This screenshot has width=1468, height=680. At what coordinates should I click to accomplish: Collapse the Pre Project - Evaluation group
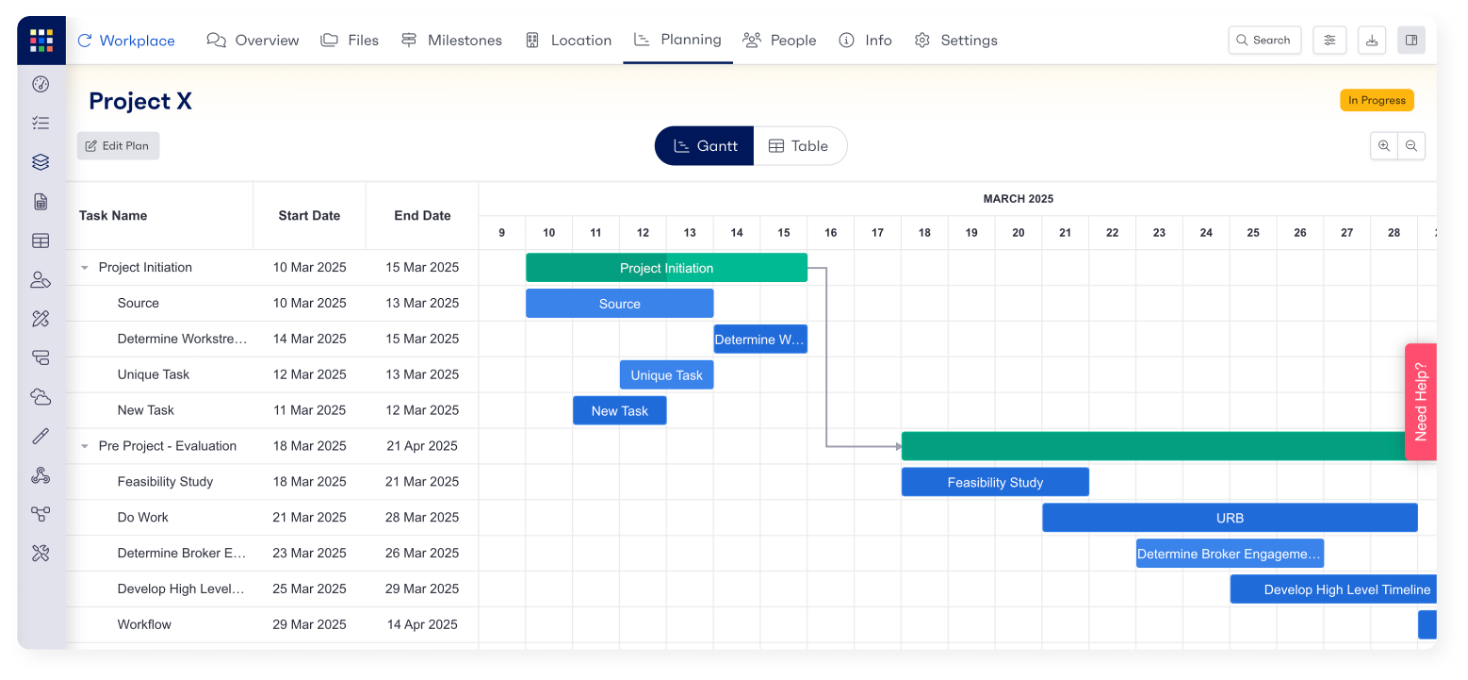pyautogui.click(x=85, y=446)
